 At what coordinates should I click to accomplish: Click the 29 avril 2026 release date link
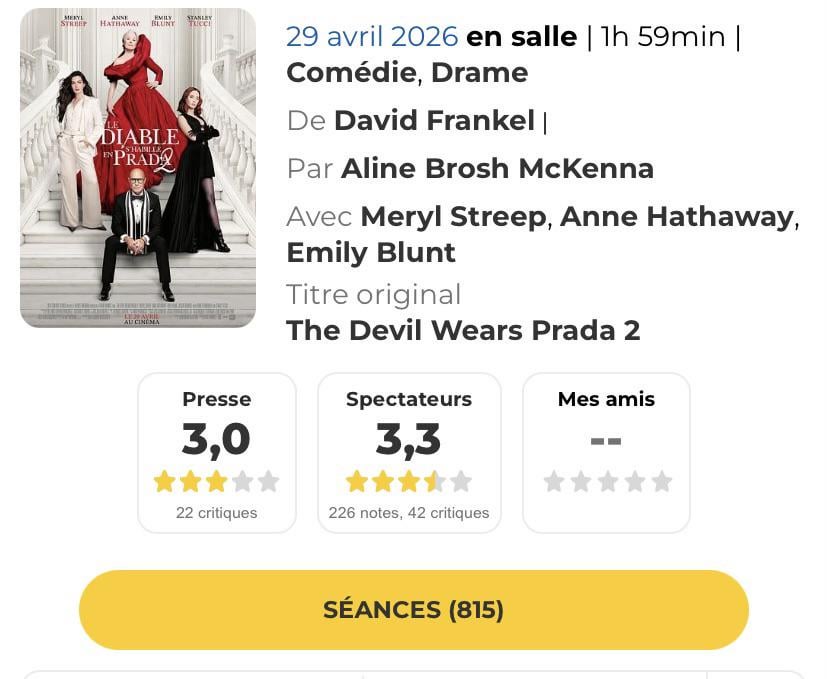click(371, 37)
